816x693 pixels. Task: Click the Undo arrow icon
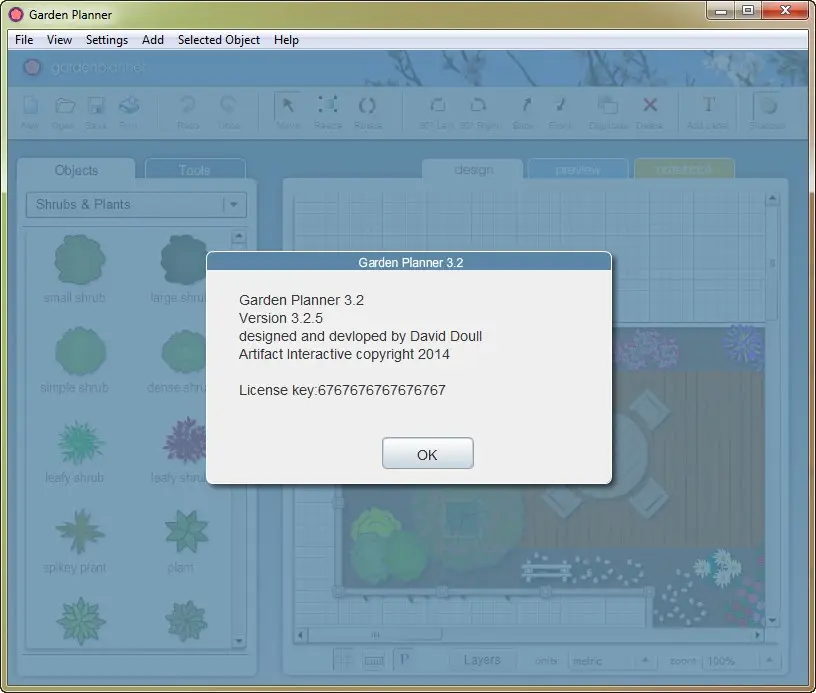(228, 105)
